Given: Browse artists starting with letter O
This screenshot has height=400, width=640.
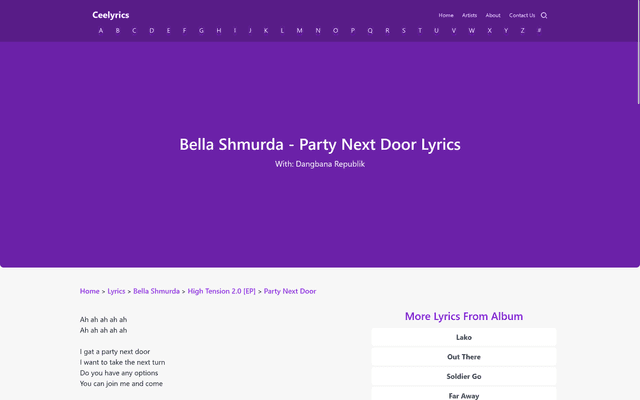Looking at the screenshot, I should [x=336, y=31].
